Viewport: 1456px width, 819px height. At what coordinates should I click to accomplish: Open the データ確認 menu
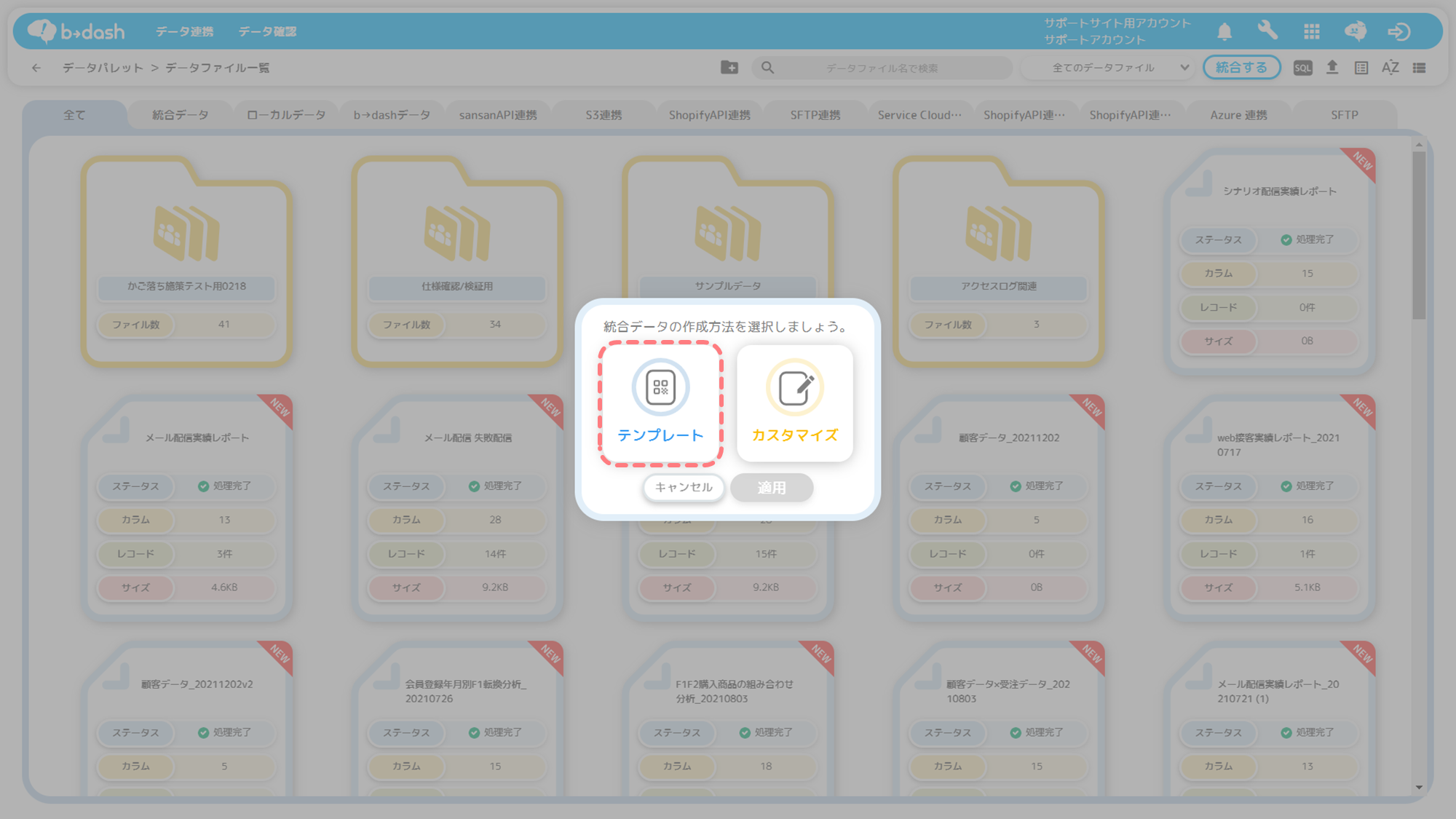point(267,31)
